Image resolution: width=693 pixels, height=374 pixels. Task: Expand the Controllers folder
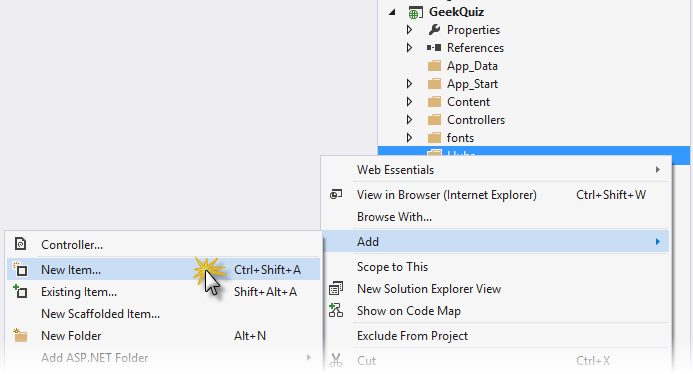pos(409,119)
